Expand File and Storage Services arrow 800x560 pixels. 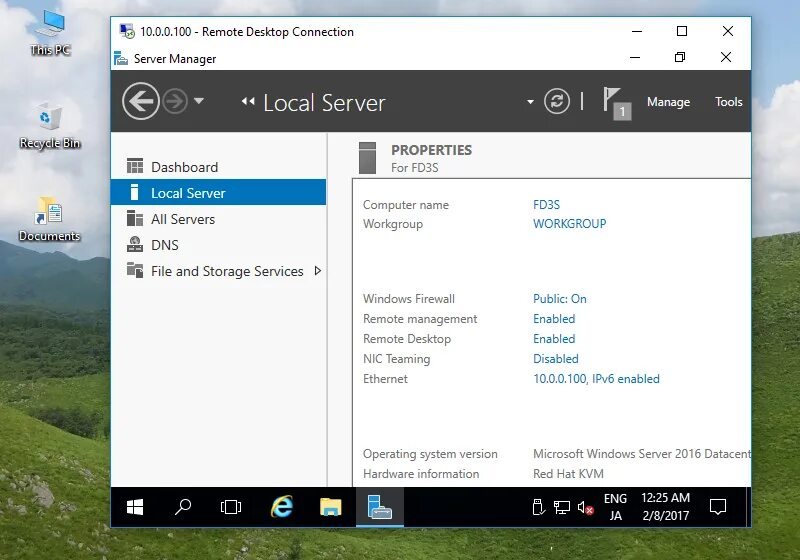318,271
